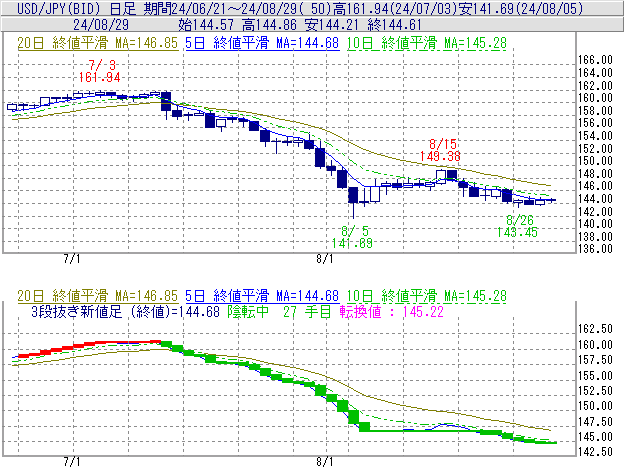624x475 pixels.
Task: Click the date 24/08/29 in second header row
Action: [101, 25]
